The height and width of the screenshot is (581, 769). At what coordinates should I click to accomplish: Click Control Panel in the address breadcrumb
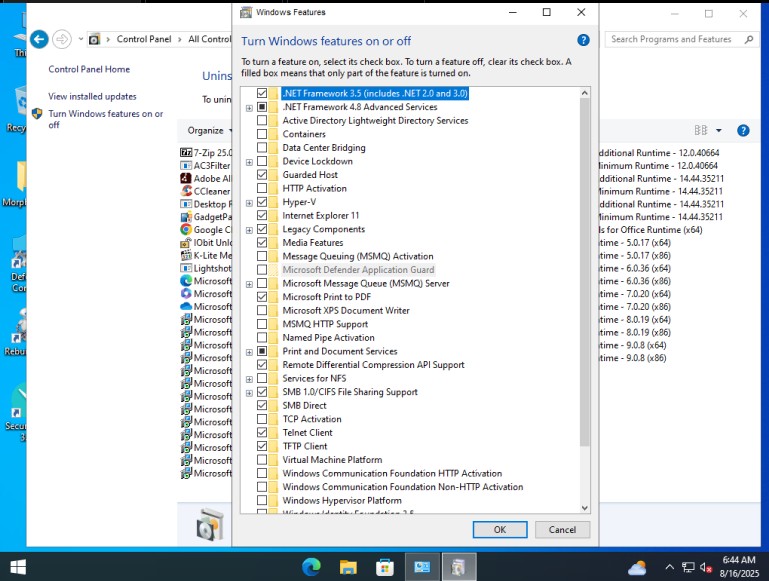pos(144,39)
